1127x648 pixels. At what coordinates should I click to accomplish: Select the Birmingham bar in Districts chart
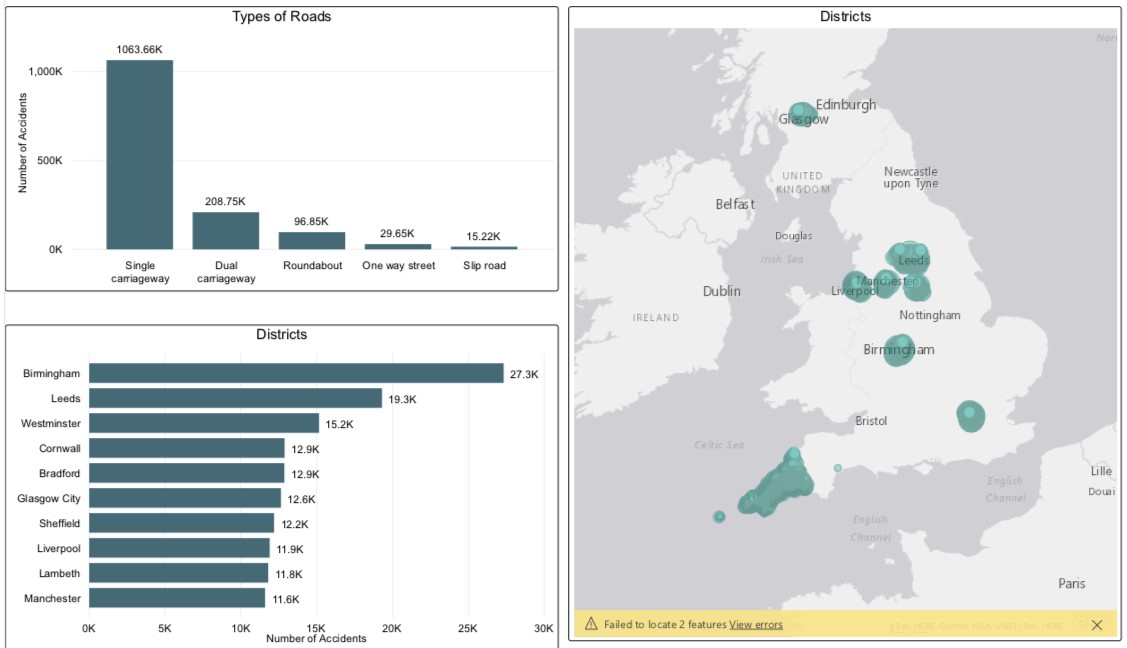tap(296, 373)
